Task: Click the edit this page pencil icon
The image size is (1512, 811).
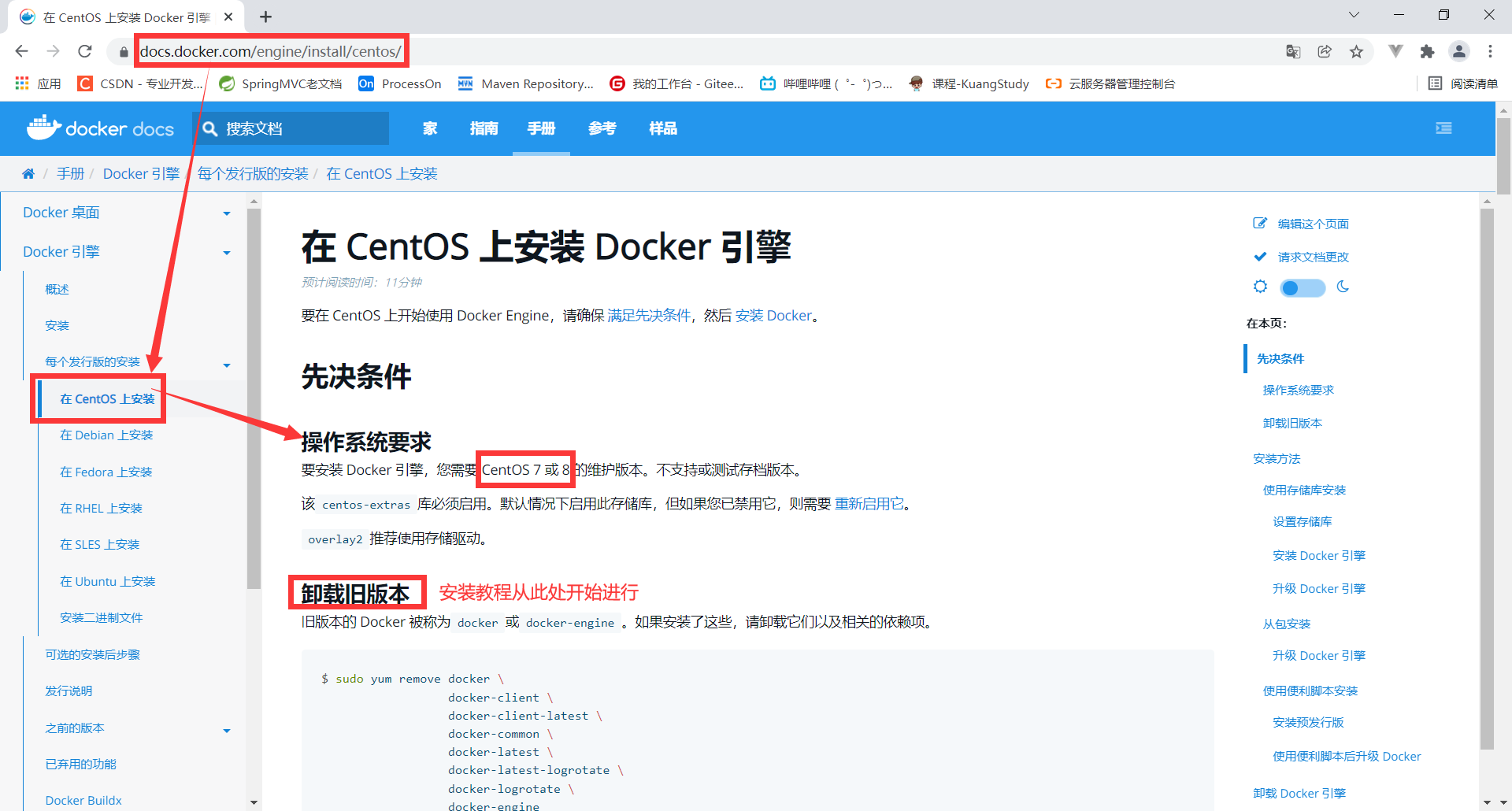Action: (1261, 223)
